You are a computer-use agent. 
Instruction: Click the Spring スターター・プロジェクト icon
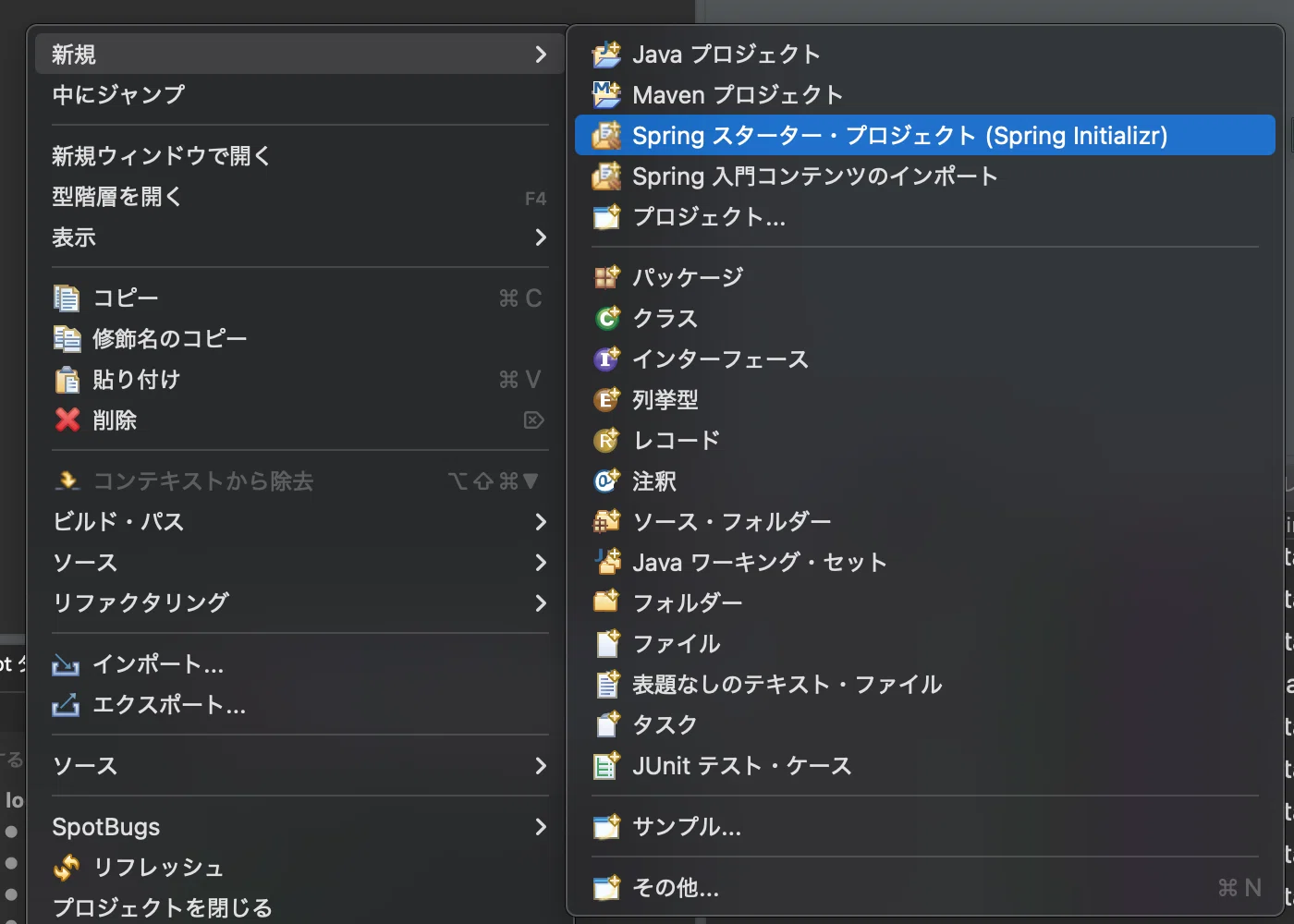point(606,136)
